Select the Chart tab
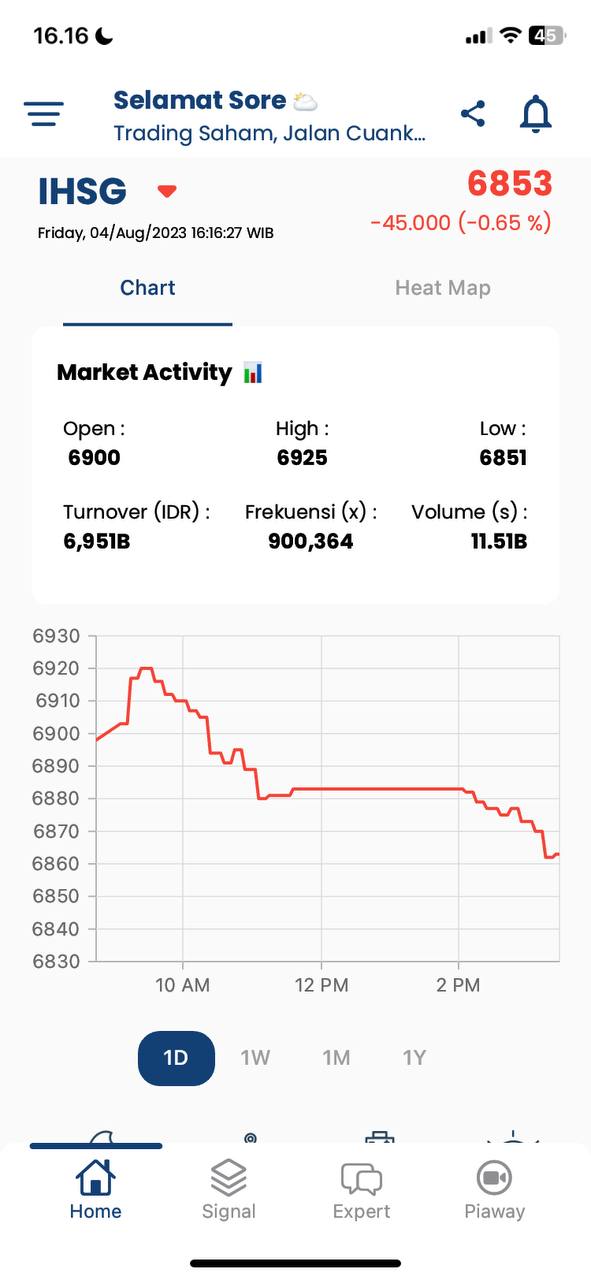The width and height of the screenshot is (591, 1280). tap(148, 288)
